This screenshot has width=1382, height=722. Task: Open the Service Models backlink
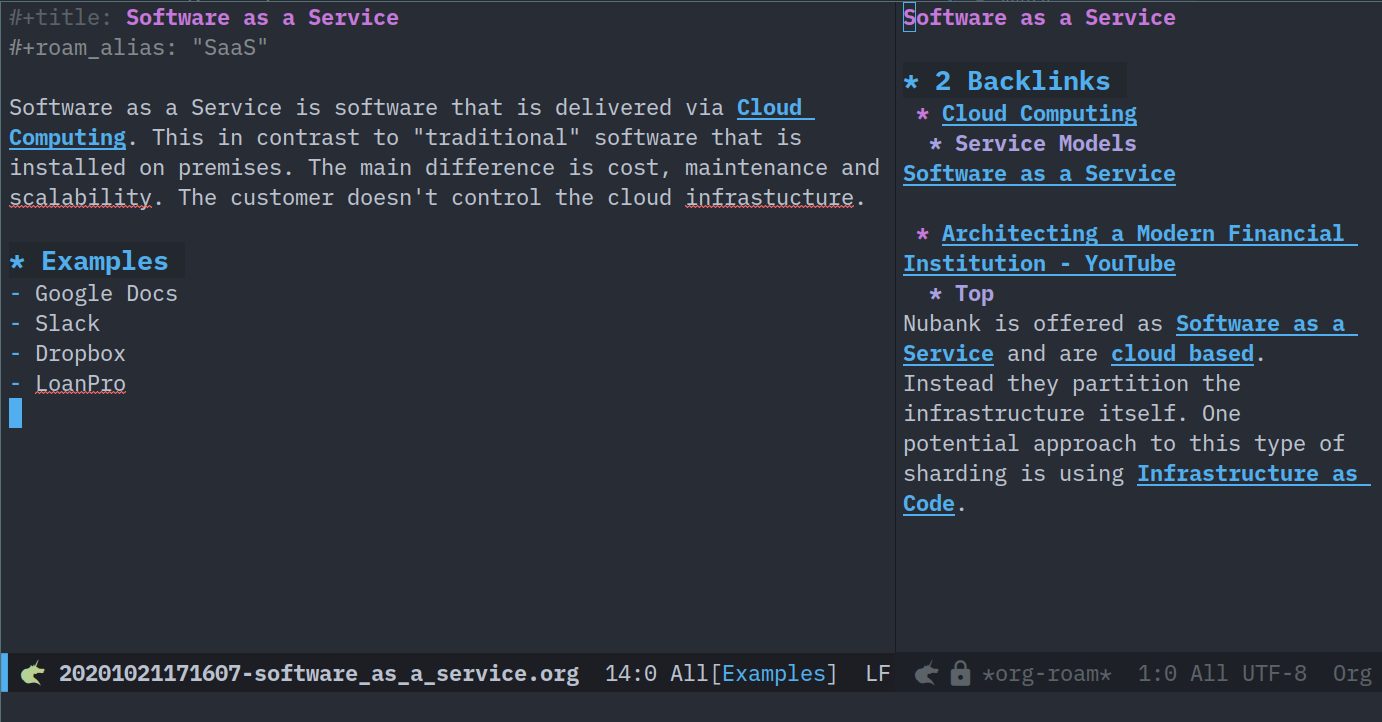(x=1044, y=143)
